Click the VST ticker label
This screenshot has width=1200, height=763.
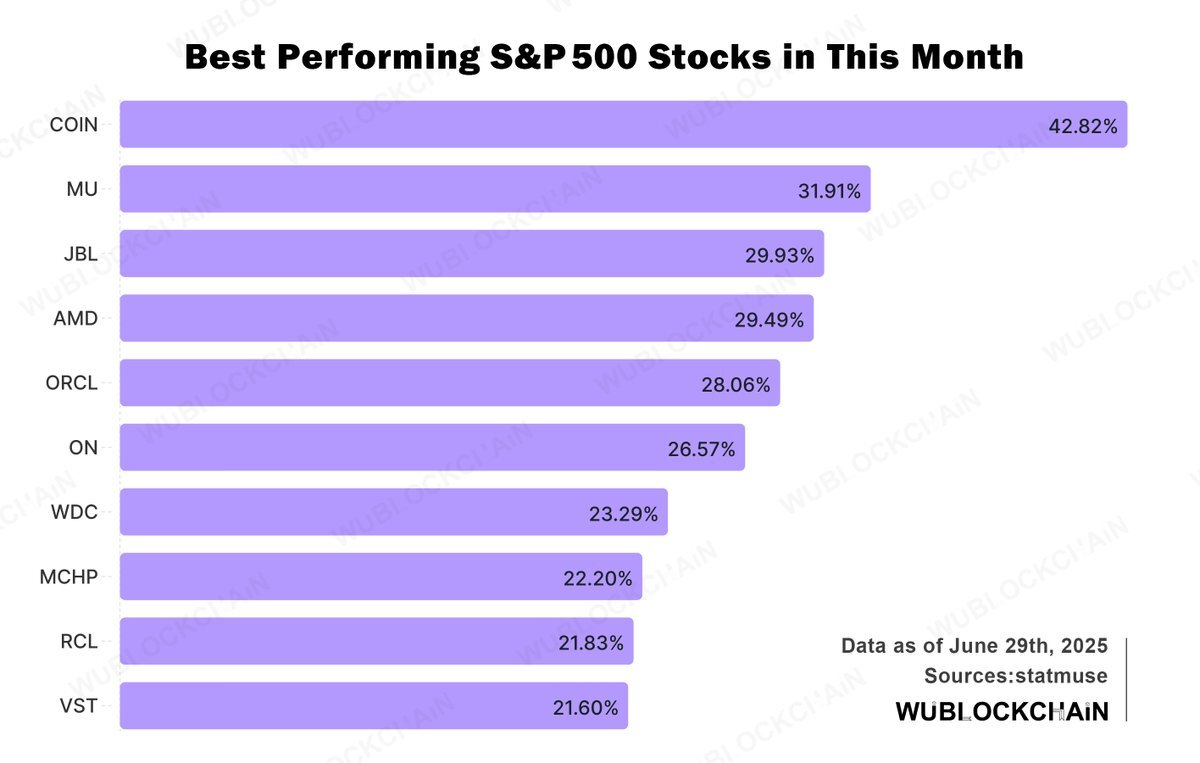point(79,706)
